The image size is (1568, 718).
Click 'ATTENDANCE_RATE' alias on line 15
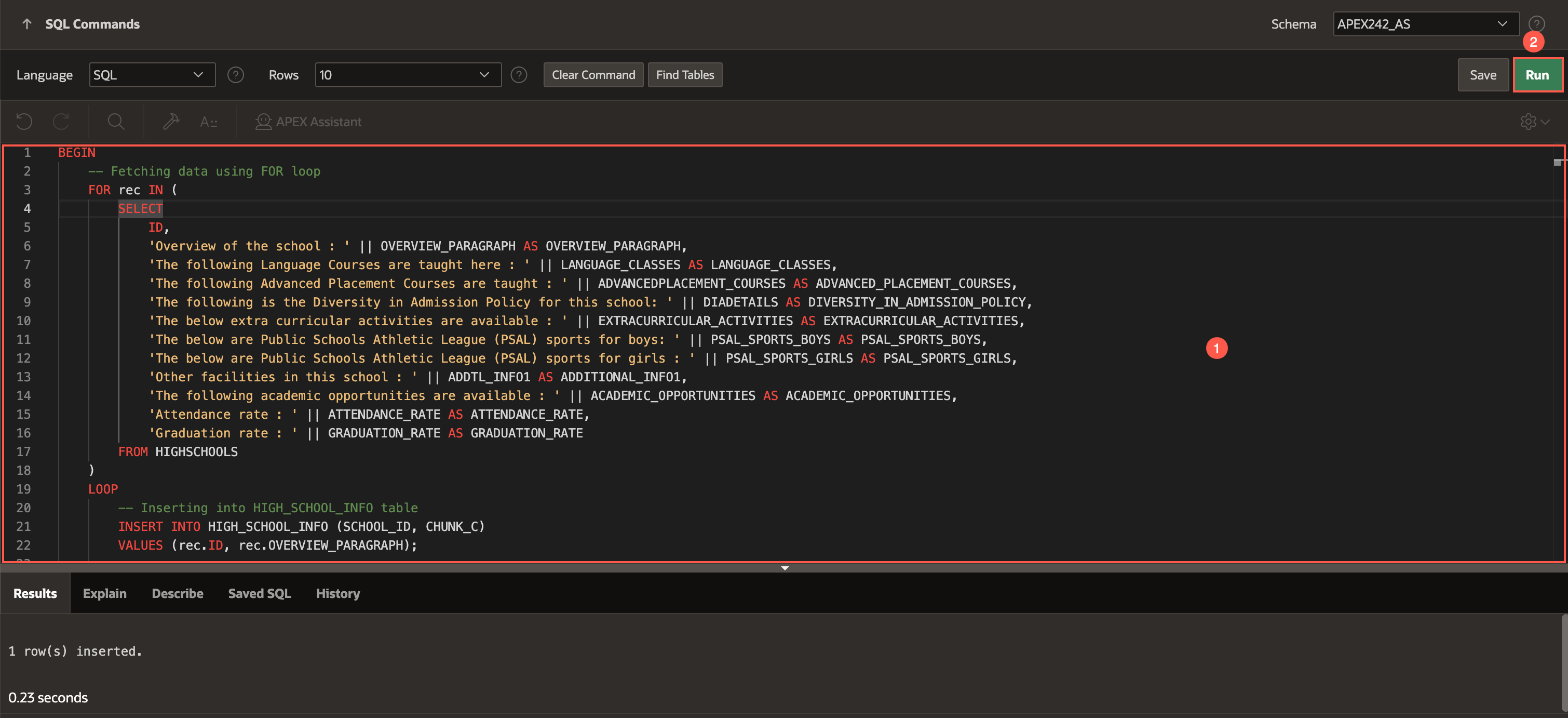(x=526, y=414)
